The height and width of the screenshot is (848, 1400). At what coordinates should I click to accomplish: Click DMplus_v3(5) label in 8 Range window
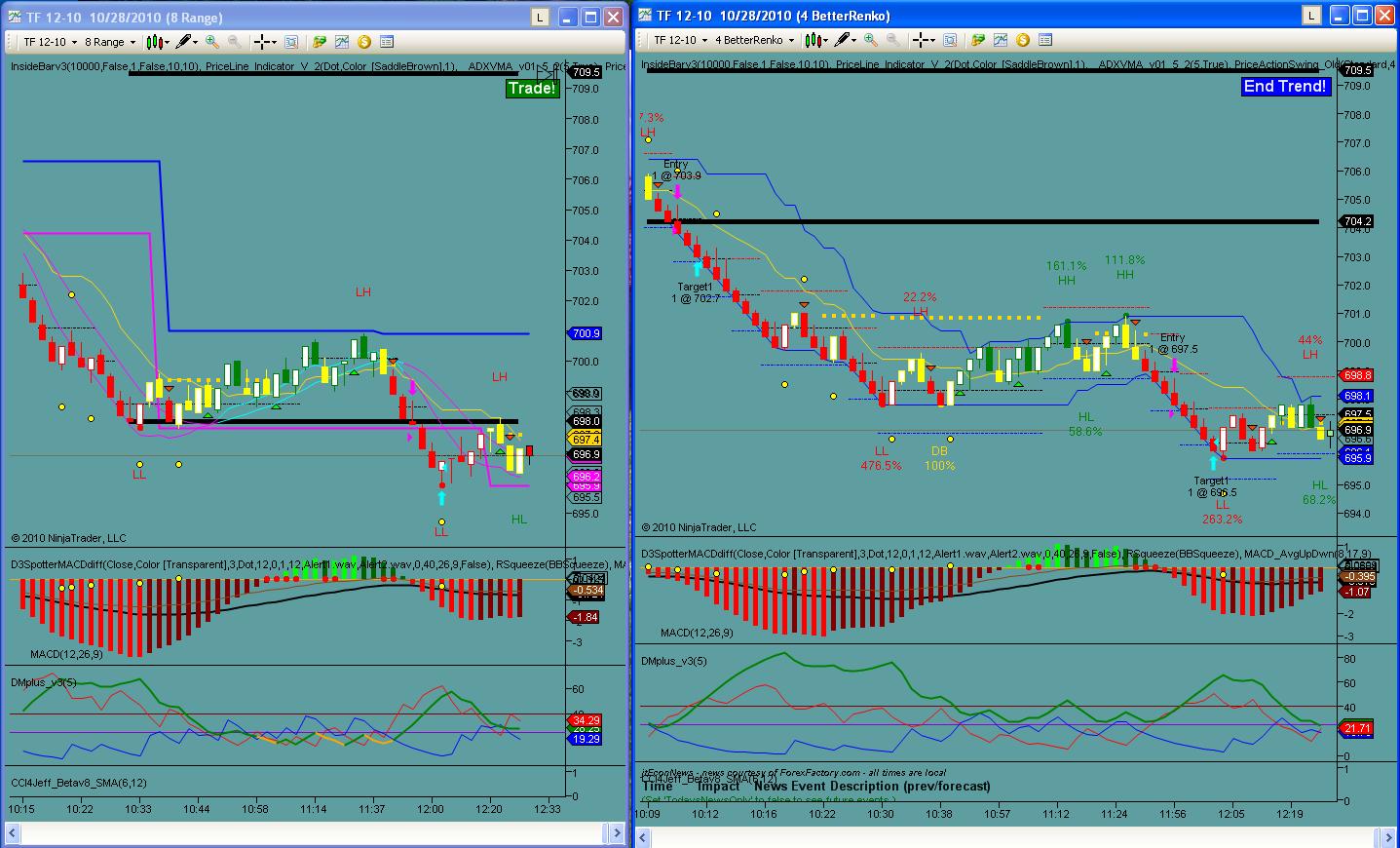(45, 682)
